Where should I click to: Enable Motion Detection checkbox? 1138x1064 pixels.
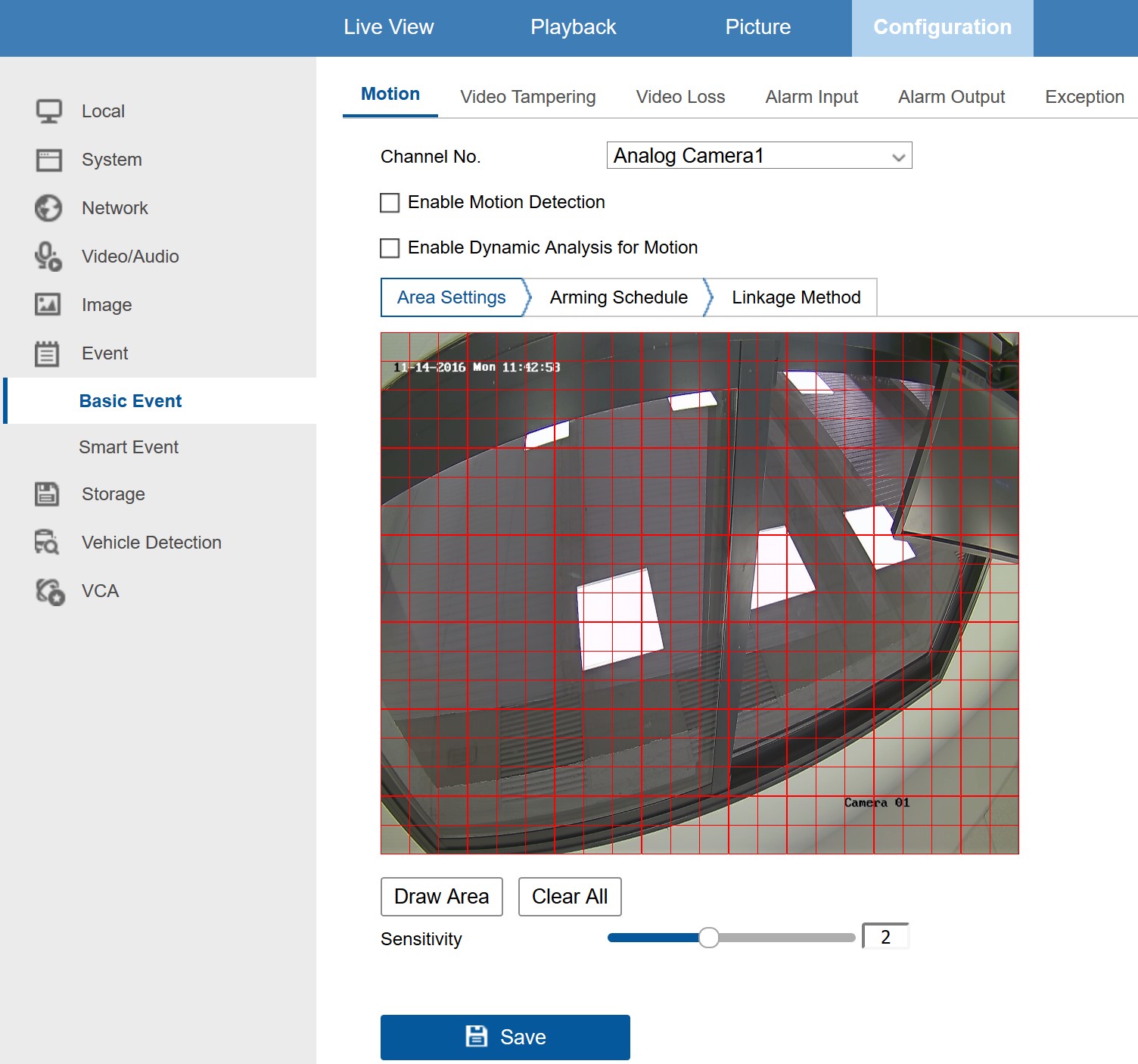[x=390, y=203]
